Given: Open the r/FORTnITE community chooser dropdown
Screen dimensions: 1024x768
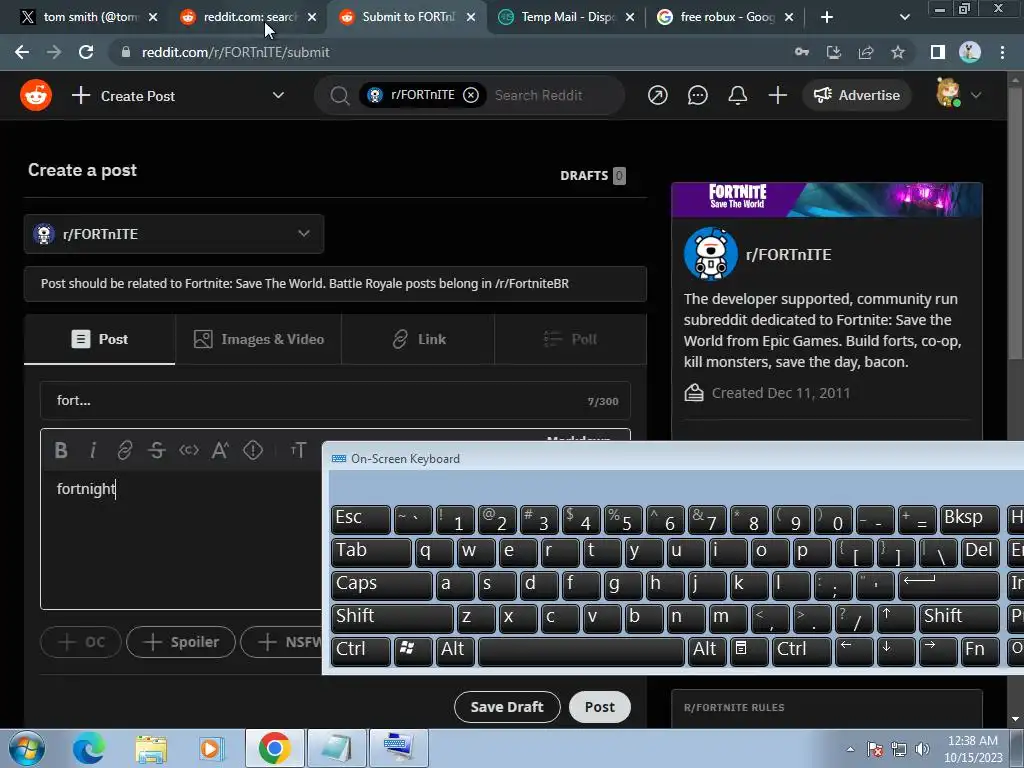Looking at the screenshot, I should (174, 234).
